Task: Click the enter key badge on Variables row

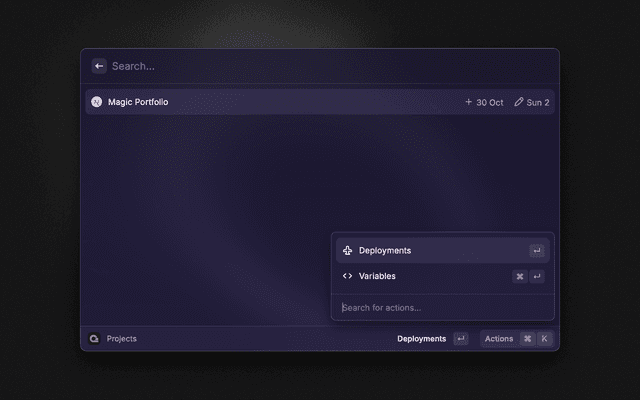Action: (x=537, y=277)
